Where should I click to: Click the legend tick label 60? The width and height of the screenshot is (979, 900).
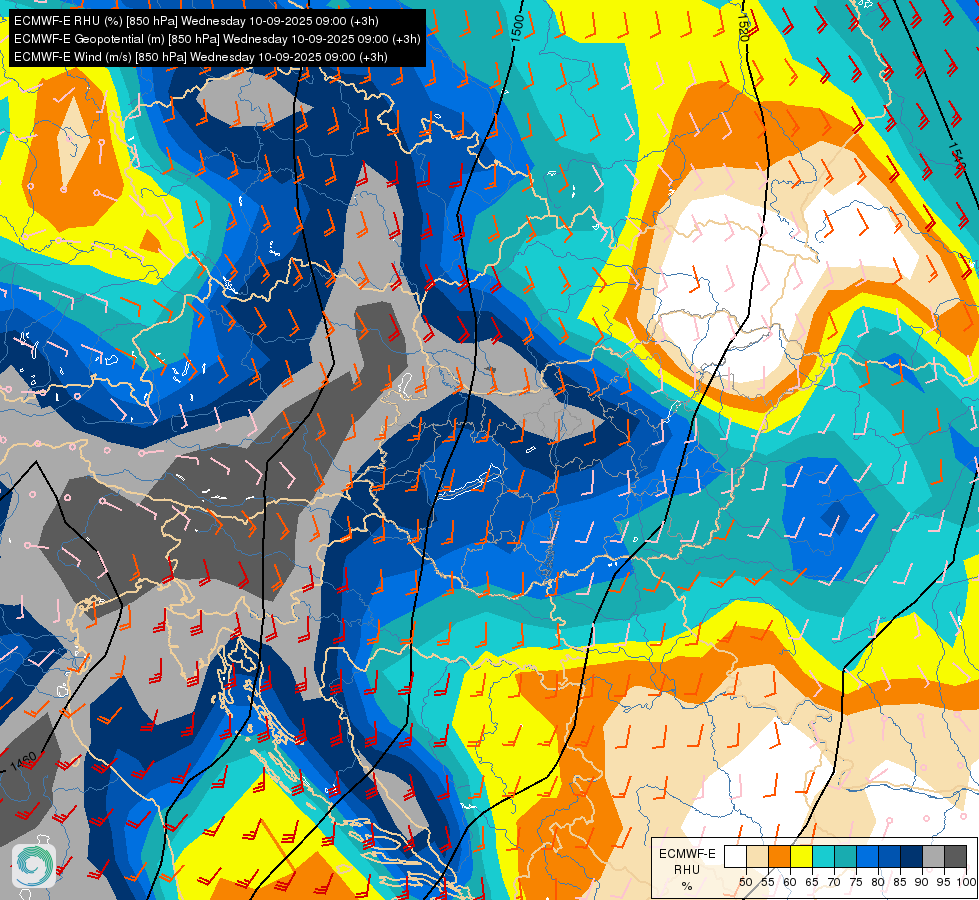(x=790, y=882)
